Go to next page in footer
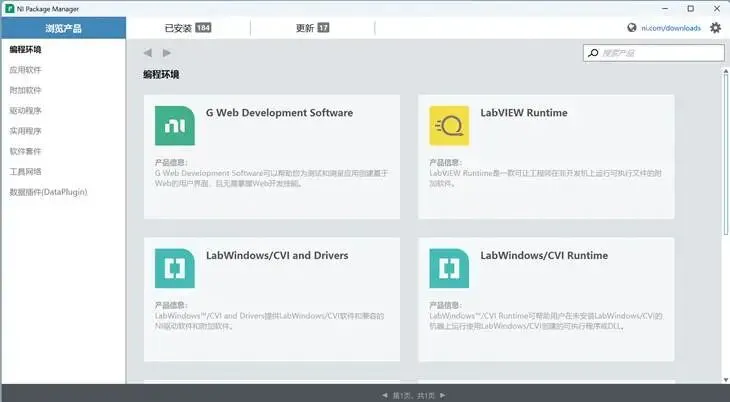This screenshot has width=730, height=402. point(442,395)
